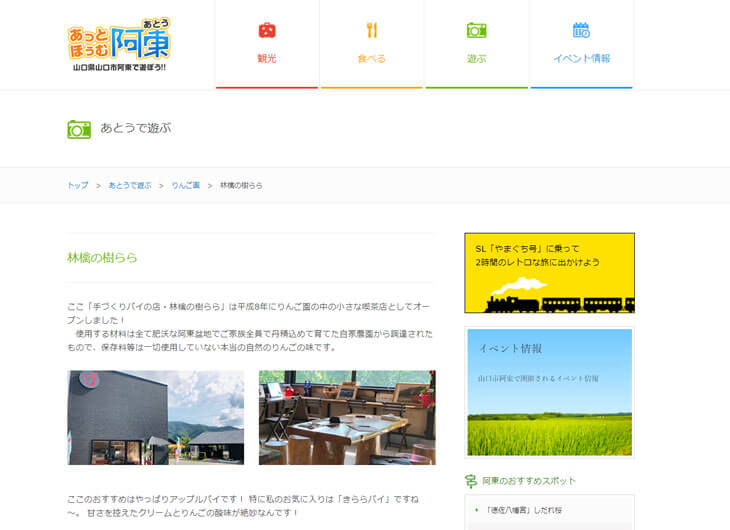The width and height of the screenshot is (730, 530).
Task: Click the あとうで遊ぶ section title
Action: [136, 128]
